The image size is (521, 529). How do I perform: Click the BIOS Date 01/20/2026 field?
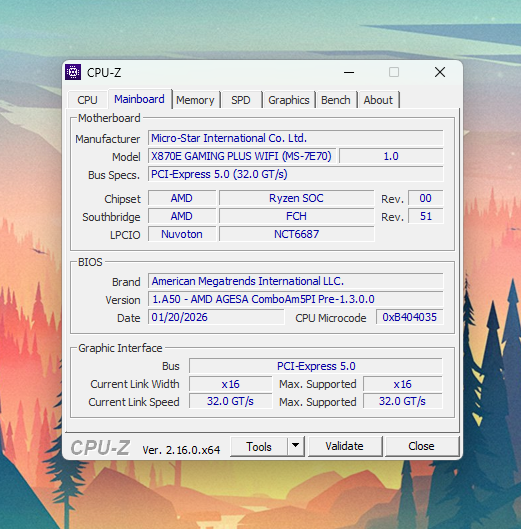tap(216, 317)
